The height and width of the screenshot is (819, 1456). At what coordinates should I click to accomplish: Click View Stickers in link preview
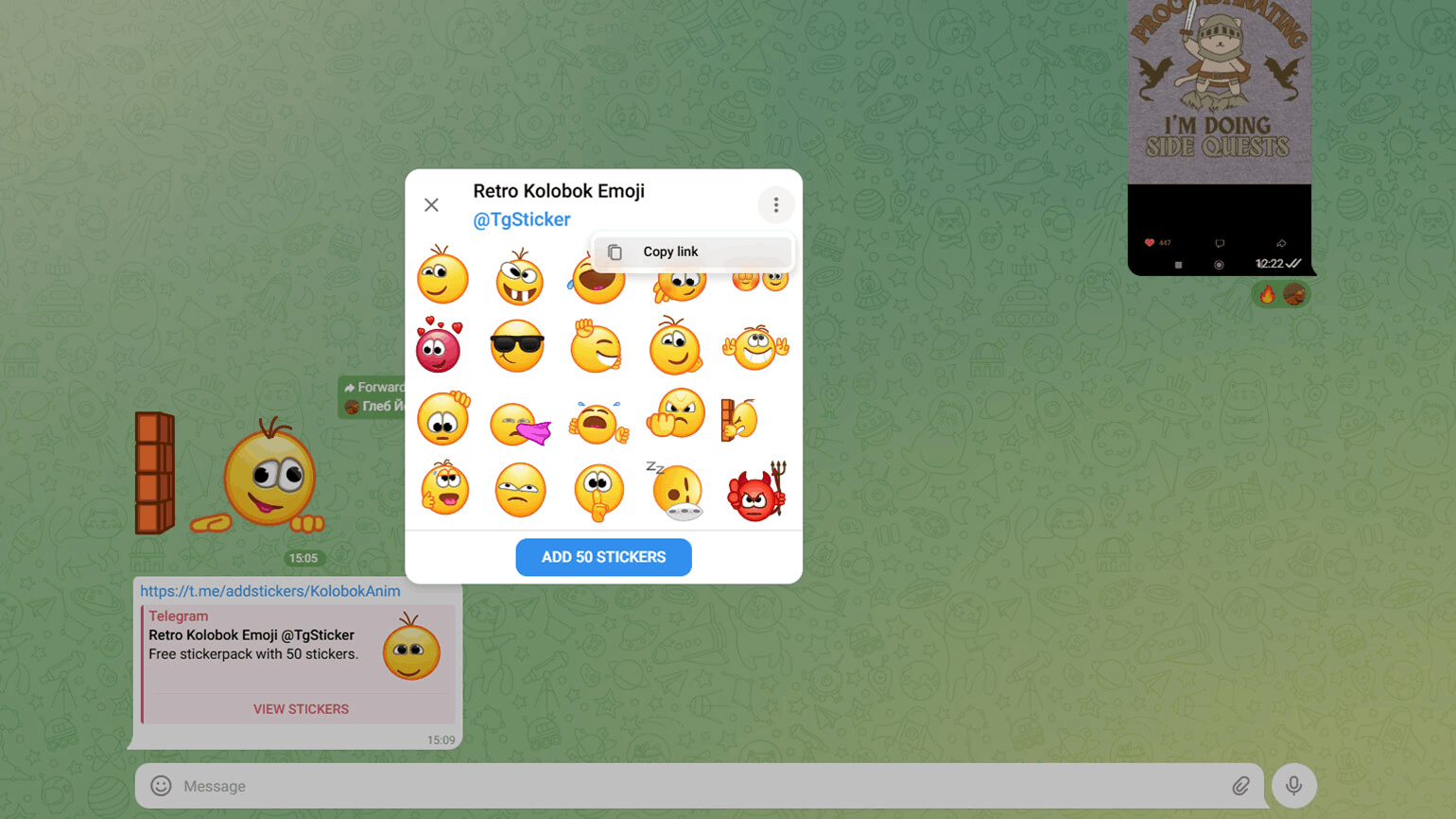(301, 708)
